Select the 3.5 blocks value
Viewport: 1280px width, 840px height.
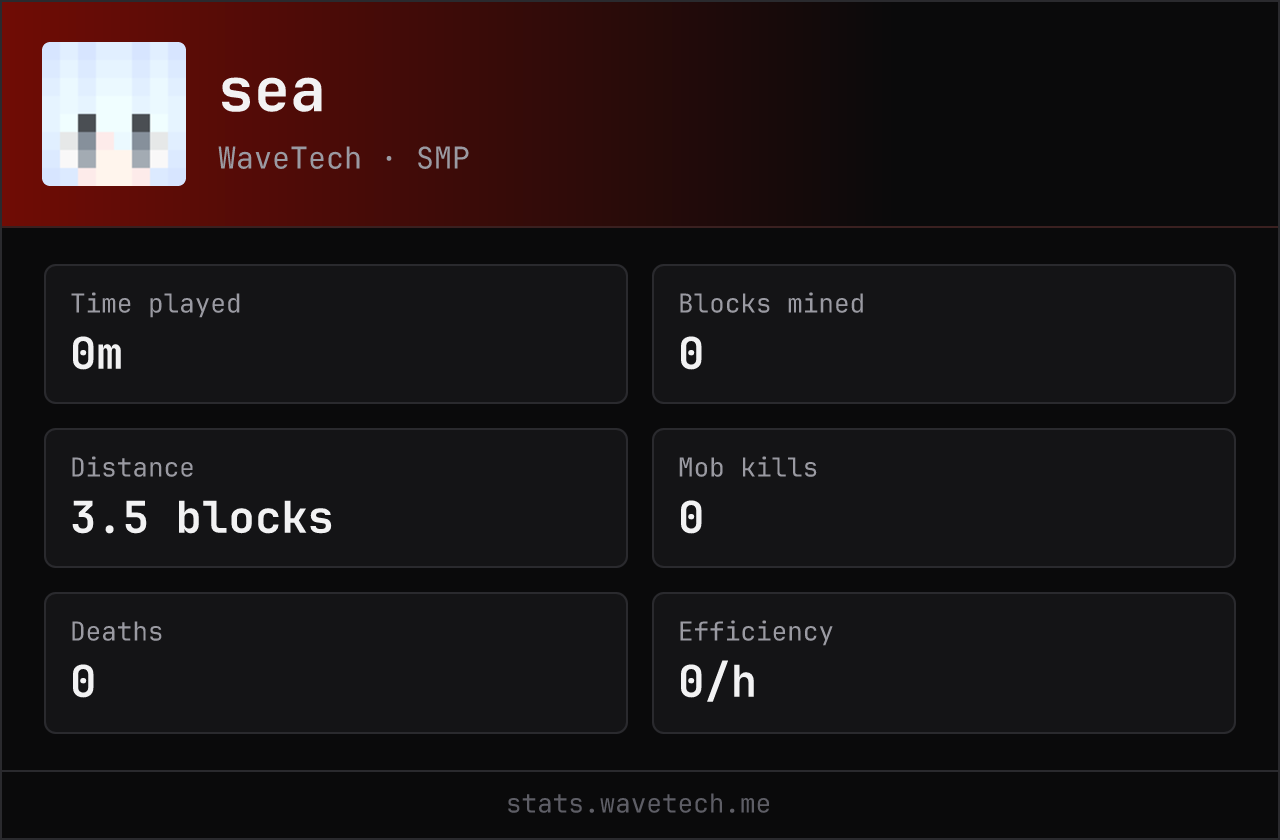pyautogui.click(x=202, y=518)
